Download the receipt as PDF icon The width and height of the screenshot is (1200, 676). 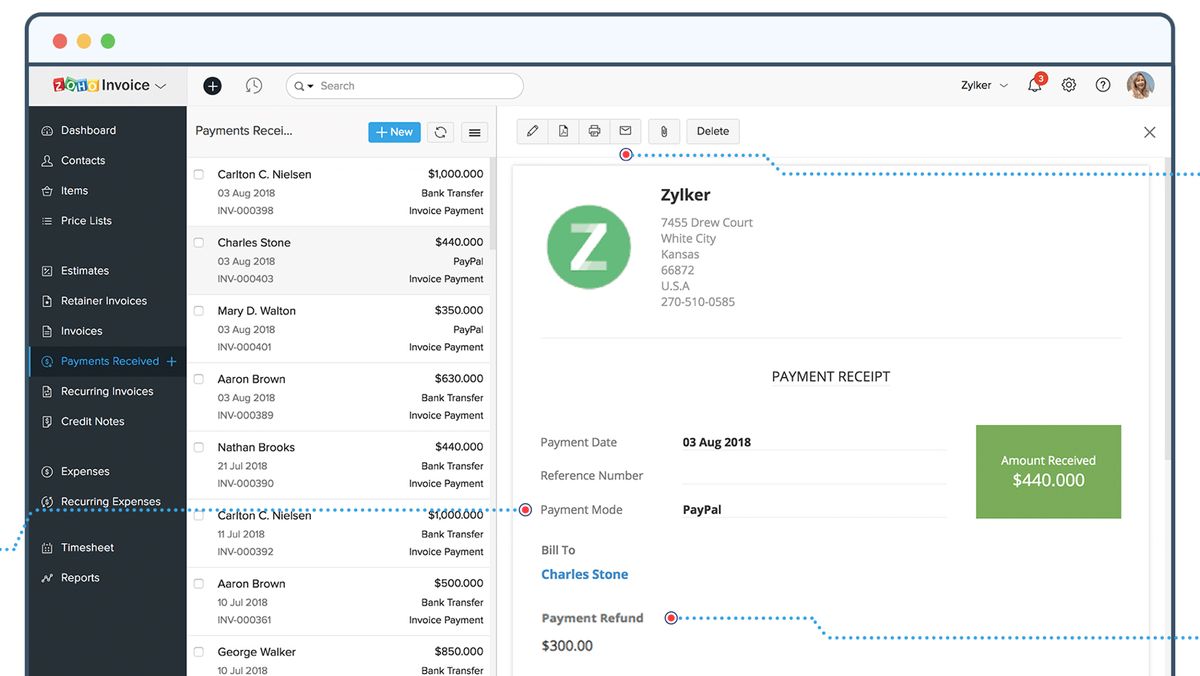[564, 131]
